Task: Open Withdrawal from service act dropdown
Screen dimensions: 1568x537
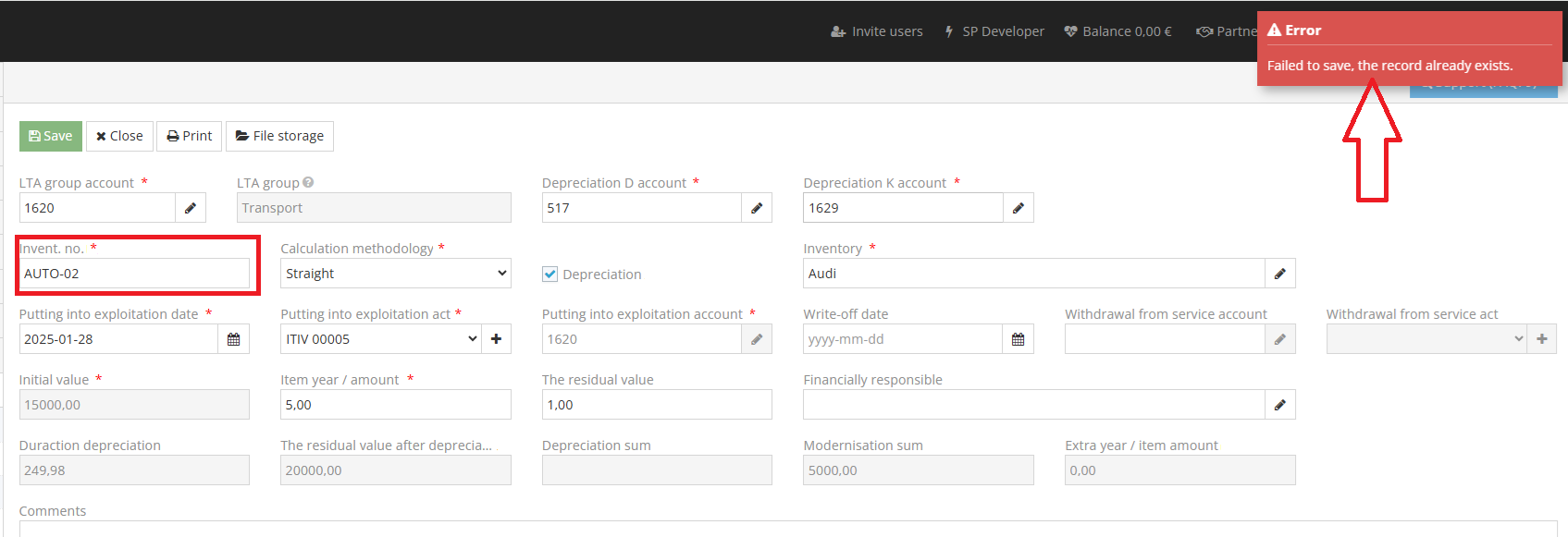Action: click(x=1426, y=339)
